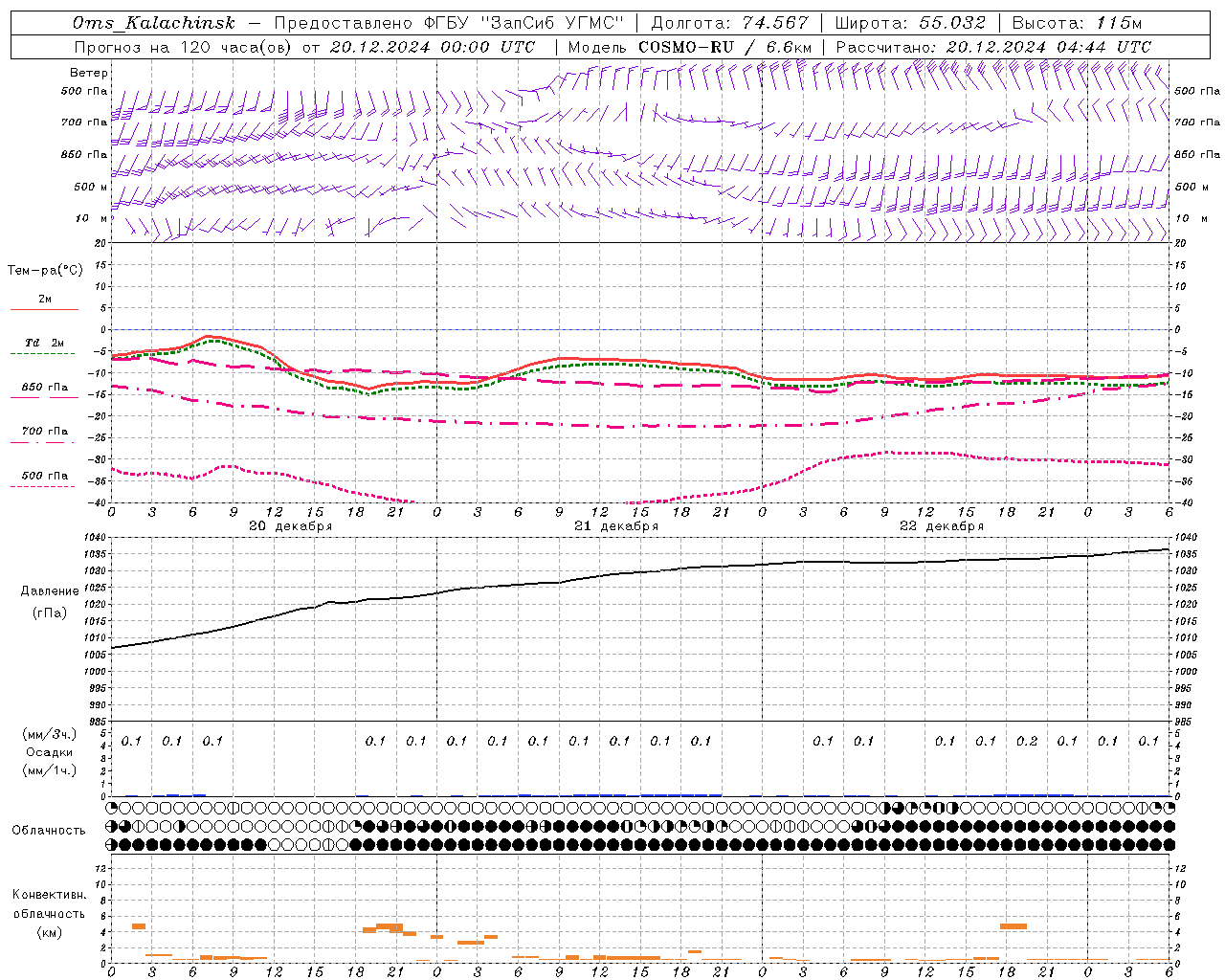Click 'Прогноз на 120 часа(ов)' forecast text

(x=182, y=47)
